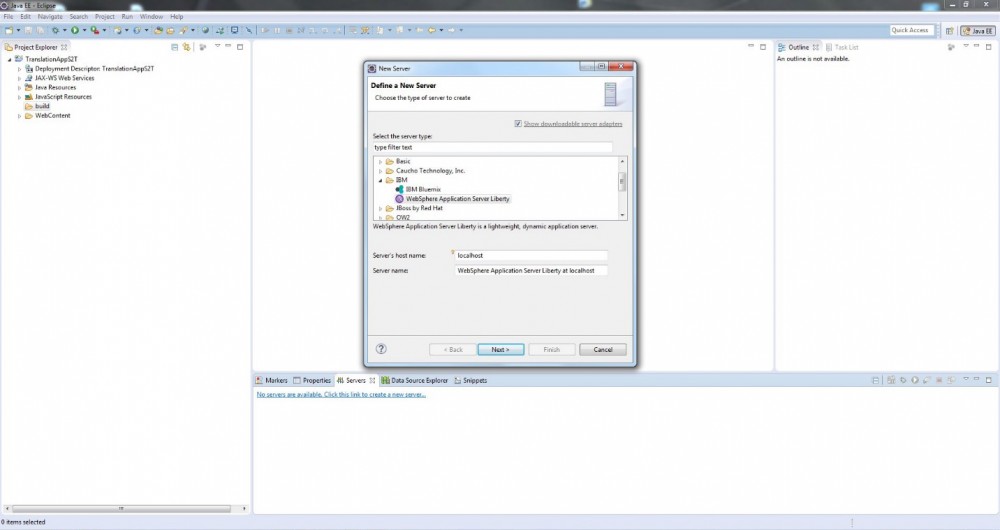Image resolution: width=1000 pixels, height=530 pixels.
Task: Click the Search menu
Action: pos(78,17)
